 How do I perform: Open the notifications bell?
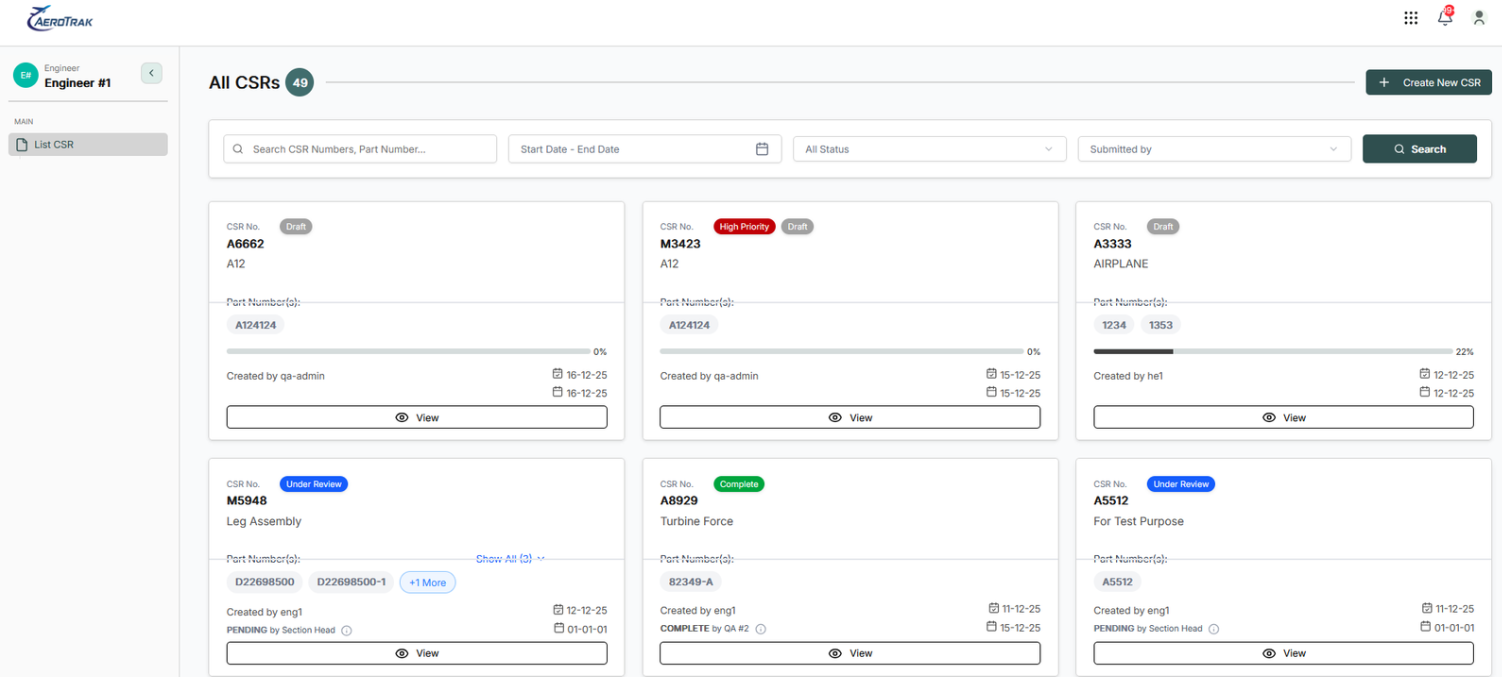click(1445, 17)
